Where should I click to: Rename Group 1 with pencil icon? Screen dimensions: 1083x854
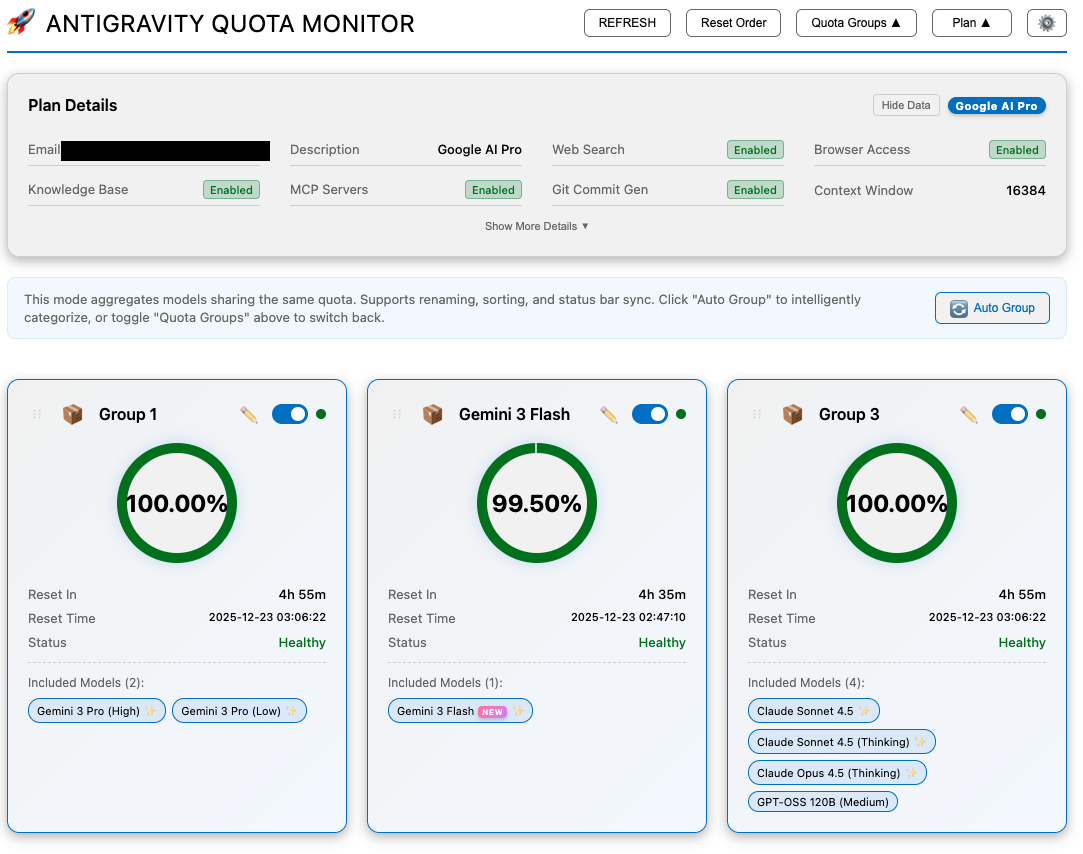[249, 415]
